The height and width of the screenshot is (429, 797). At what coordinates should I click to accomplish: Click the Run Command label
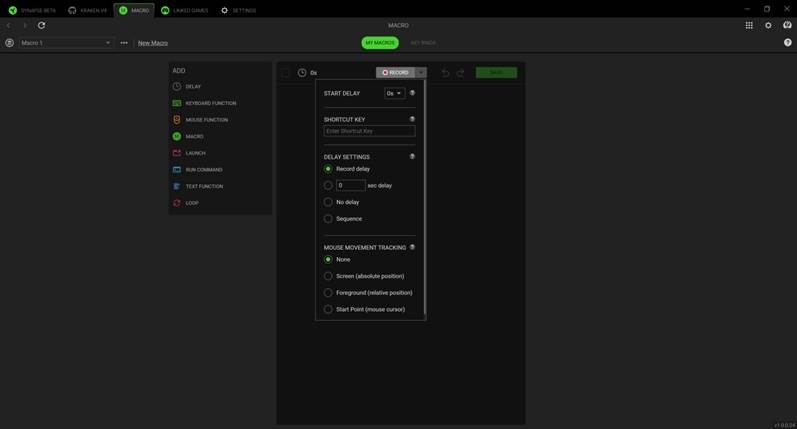click(x=204, y=170)
